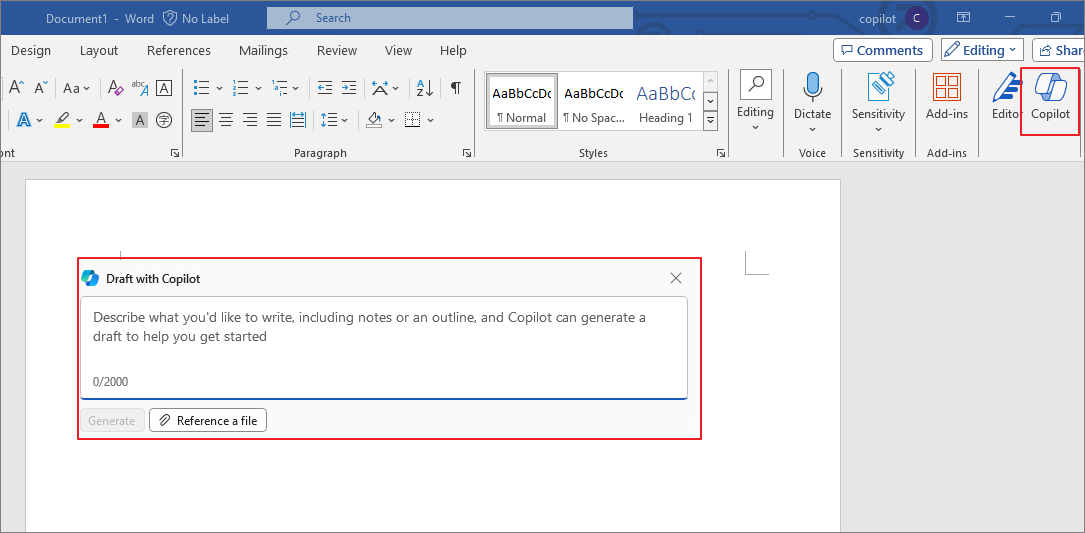Screen dimensions: 1085x533
Task: Go to the Review tab
Action: point(337,51)
